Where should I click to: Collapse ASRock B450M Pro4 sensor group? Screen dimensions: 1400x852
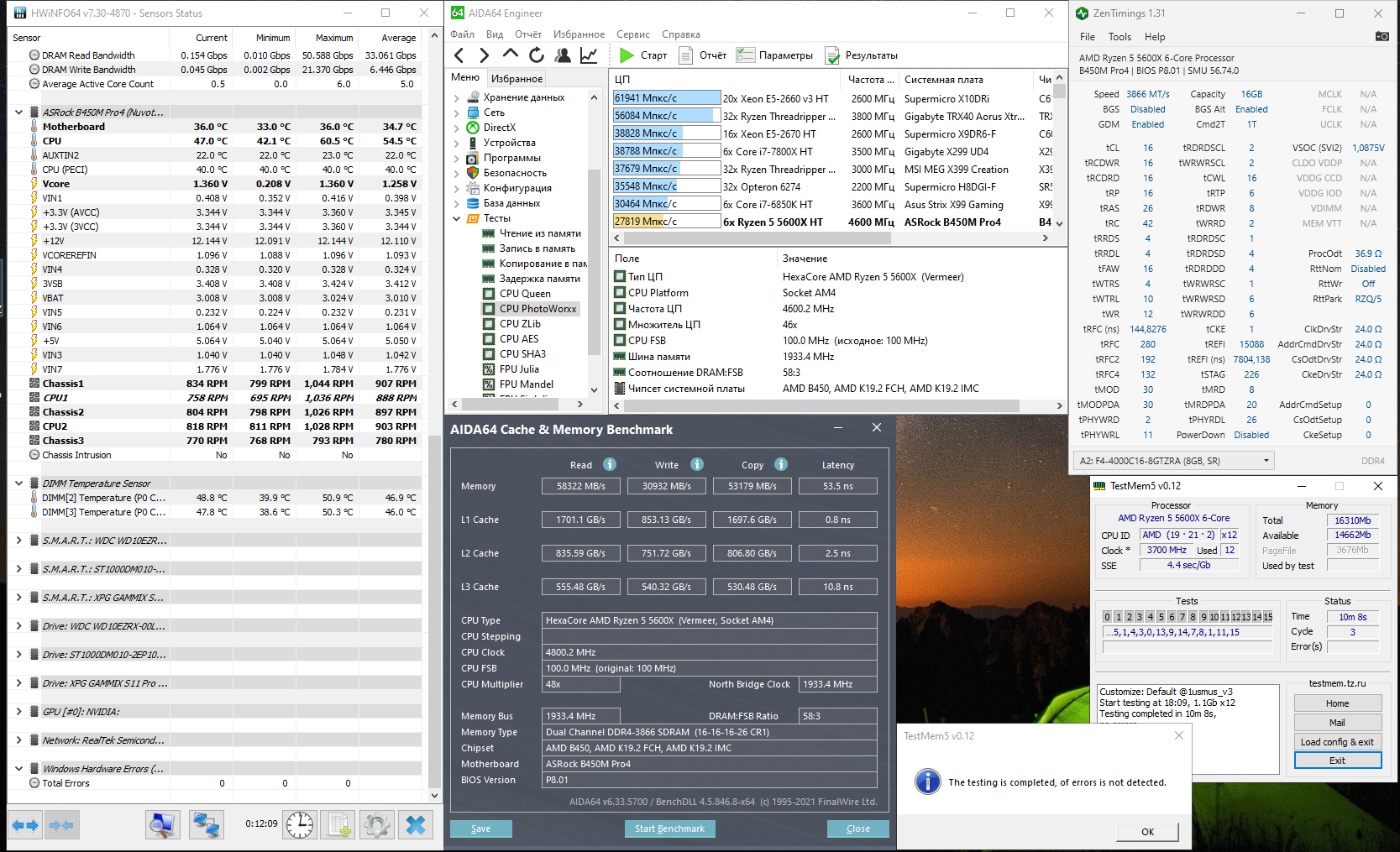[x=18, y=112]
